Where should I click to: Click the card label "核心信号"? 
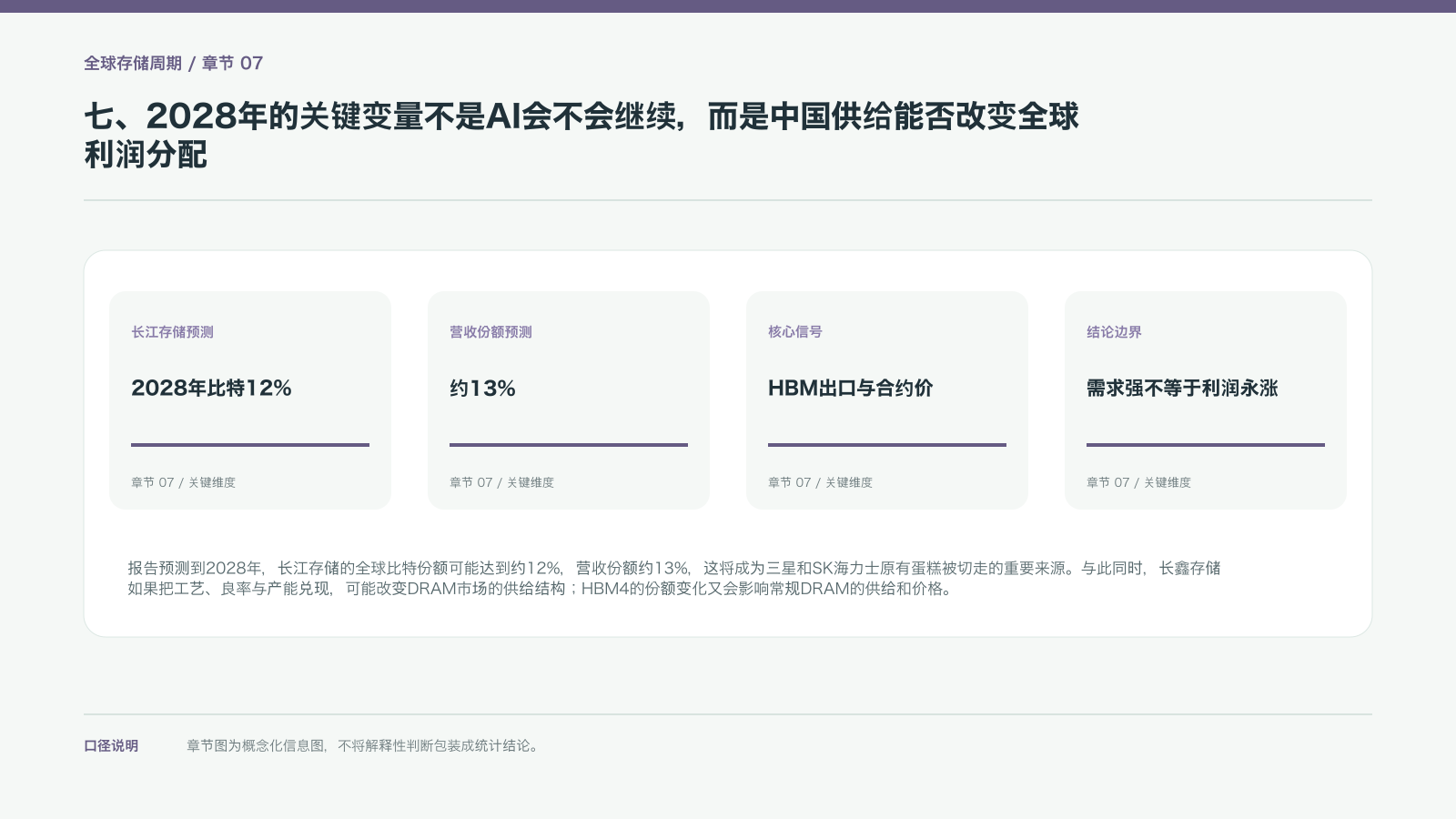coord(795,332)
